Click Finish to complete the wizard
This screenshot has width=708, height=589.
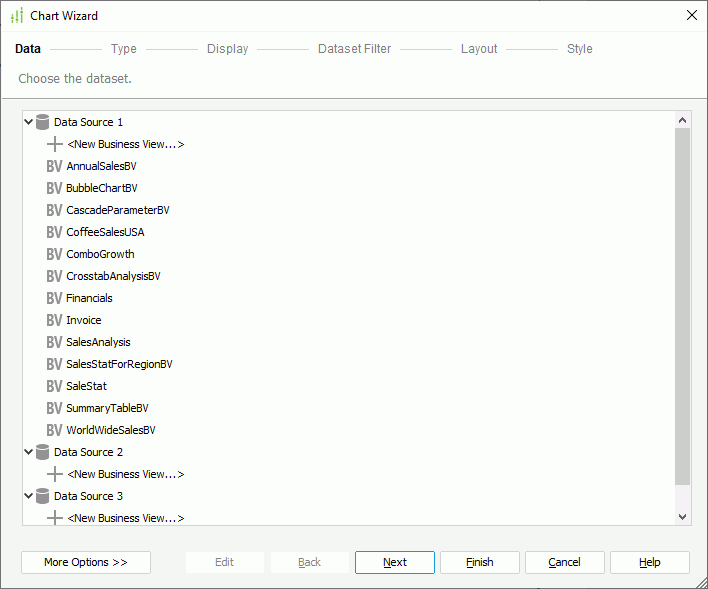click(x=480, y=562)
